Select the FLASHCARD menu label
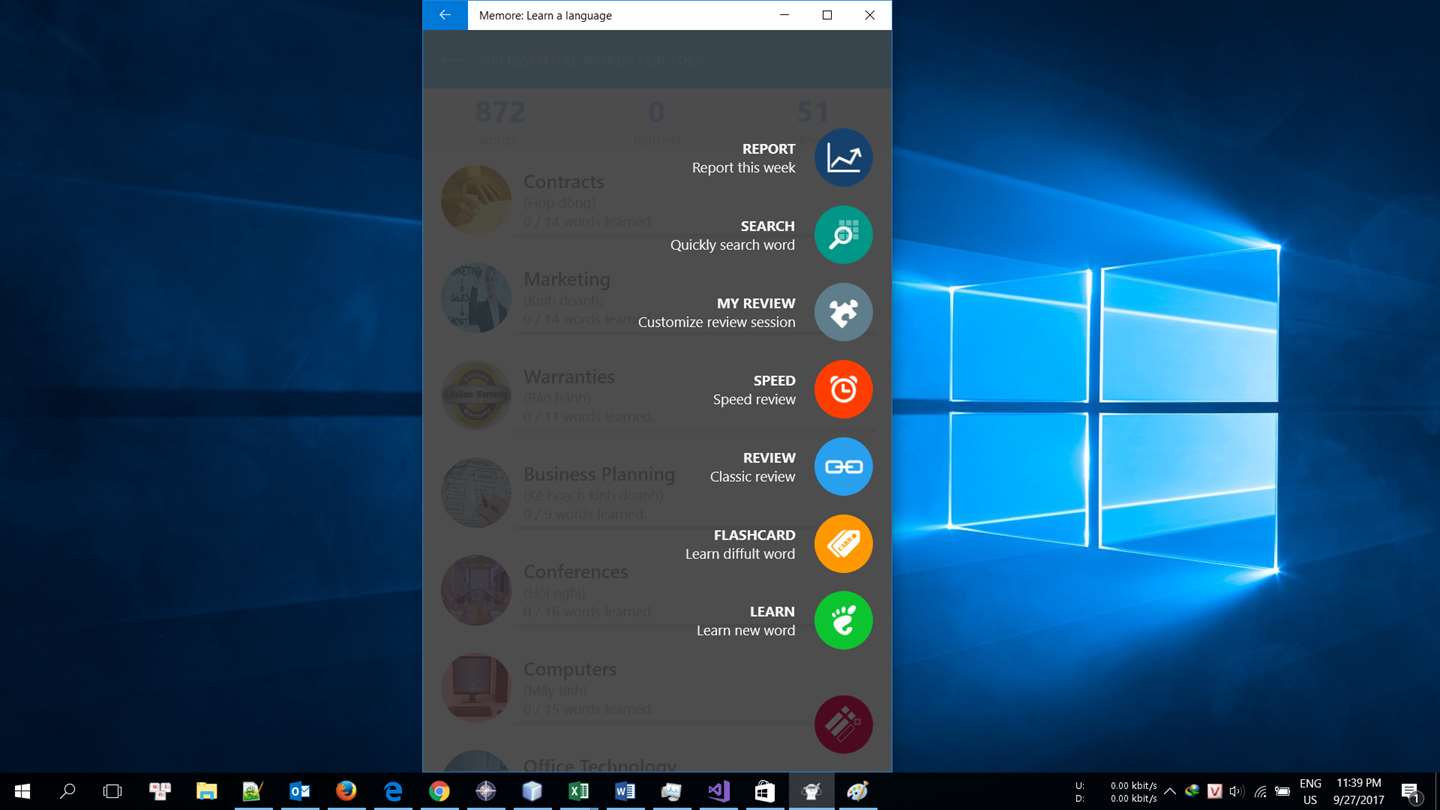1440x810 pixels. (755, 535)
